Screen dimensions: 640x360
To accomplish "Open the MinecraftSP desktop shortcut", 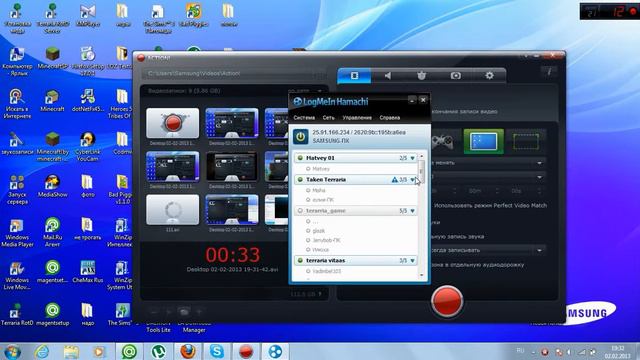I will pos(53,58).
